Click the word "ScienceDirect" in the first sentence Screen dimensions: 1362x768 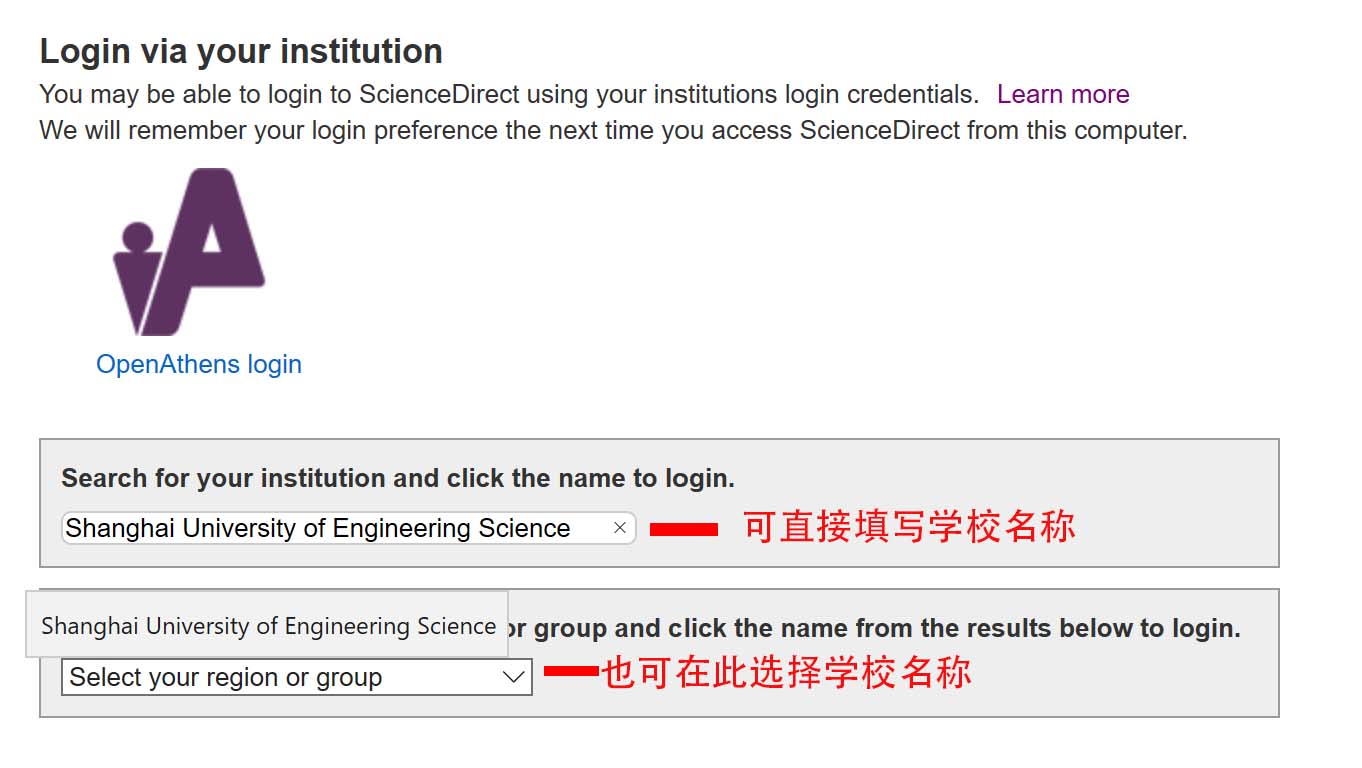click(439, 94)
